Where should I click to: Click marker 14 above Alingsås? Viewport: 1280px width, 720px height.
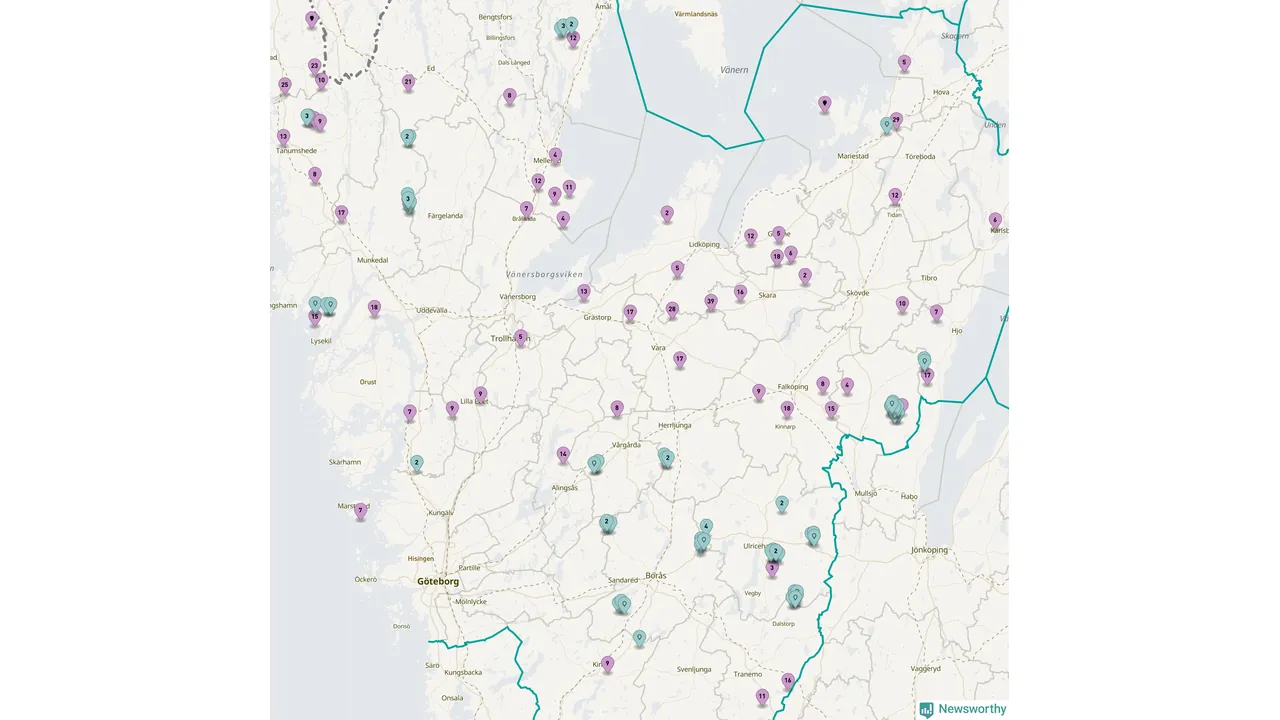point(563,455)
